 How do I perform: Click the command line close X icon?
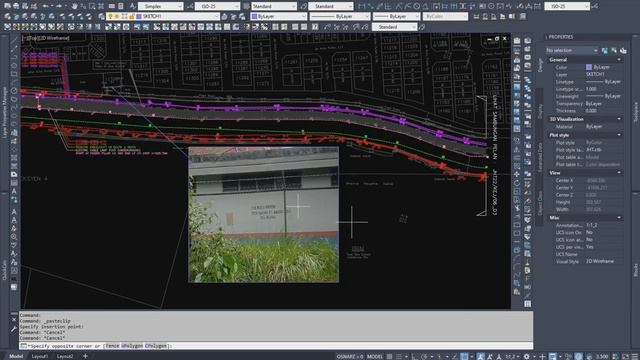pyautogui.click(x=14, y=320)
